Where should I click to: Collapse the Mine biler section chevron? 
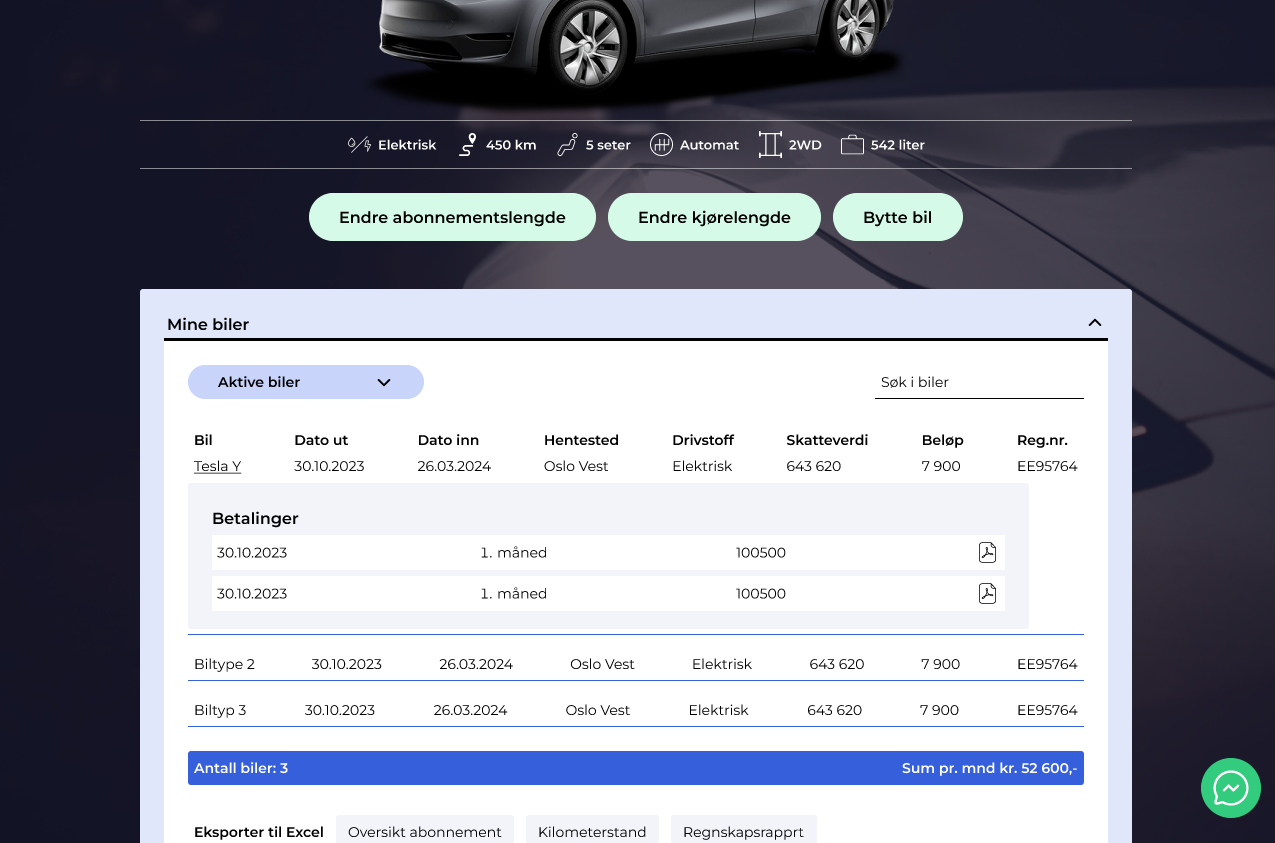tap(1095, 323)
